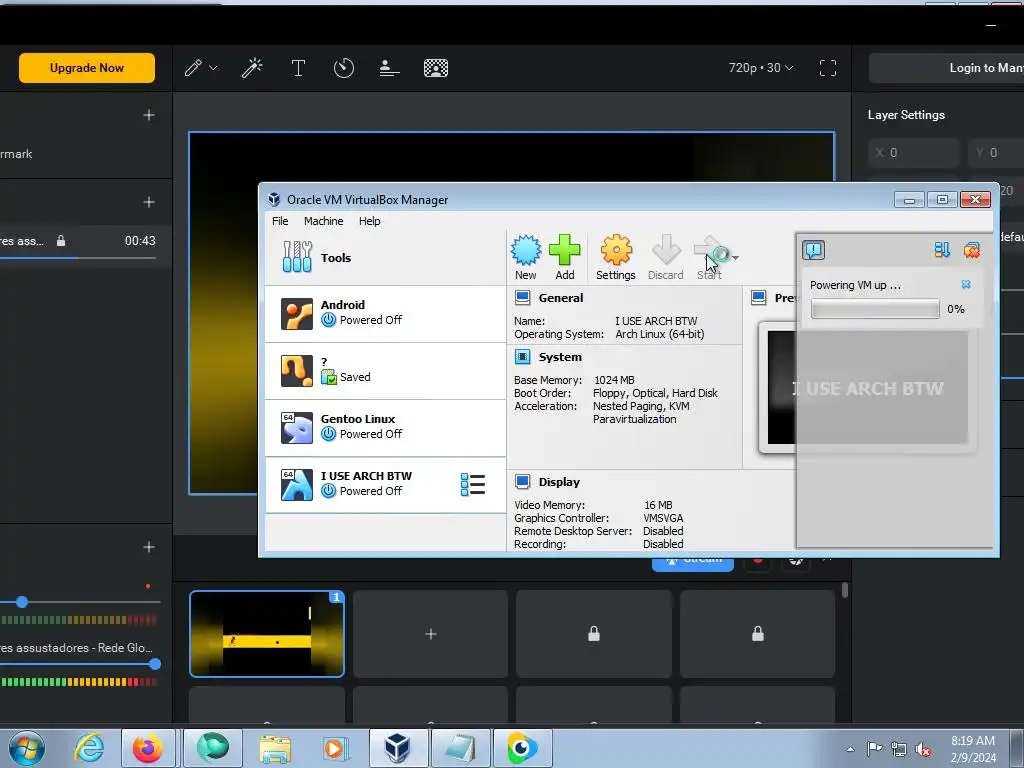
Task: Select the Android virtual machine
Action: (x=385, y=313)
